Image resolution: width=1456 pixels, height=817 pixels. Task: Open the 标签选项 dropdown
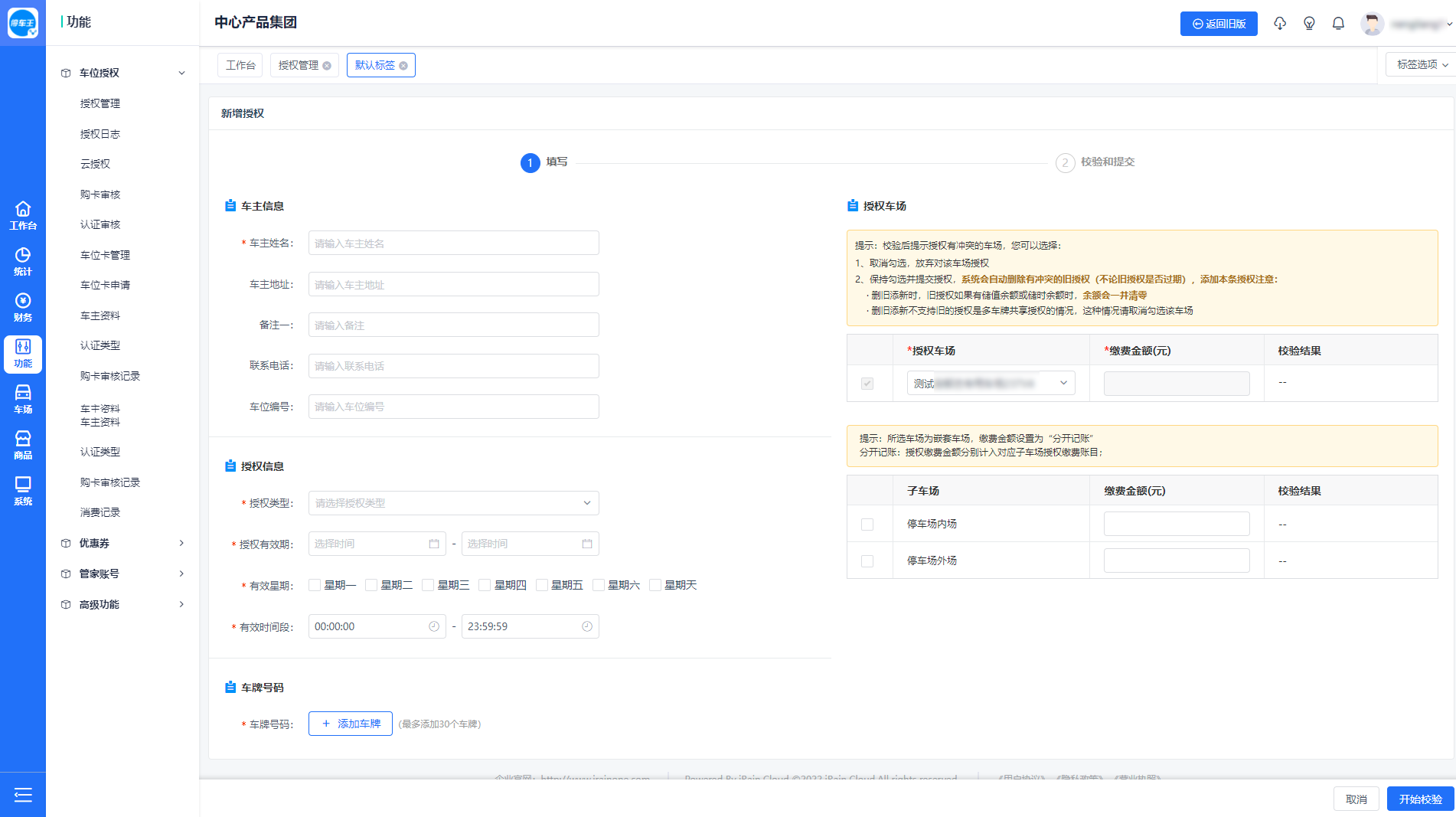[1422, 65]
